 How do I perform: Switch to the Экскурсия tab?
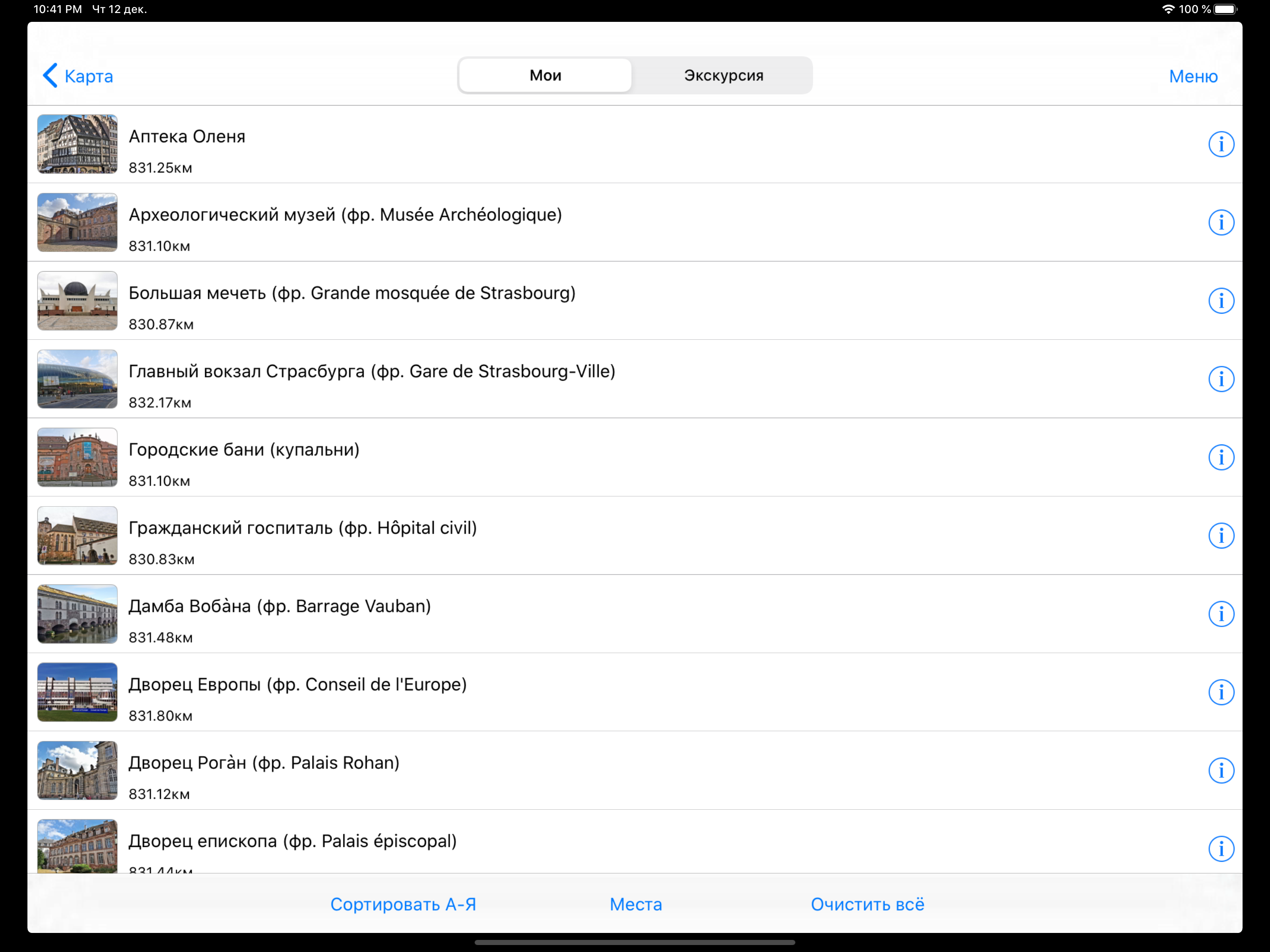pyautogui.click(x=723, y=75)
